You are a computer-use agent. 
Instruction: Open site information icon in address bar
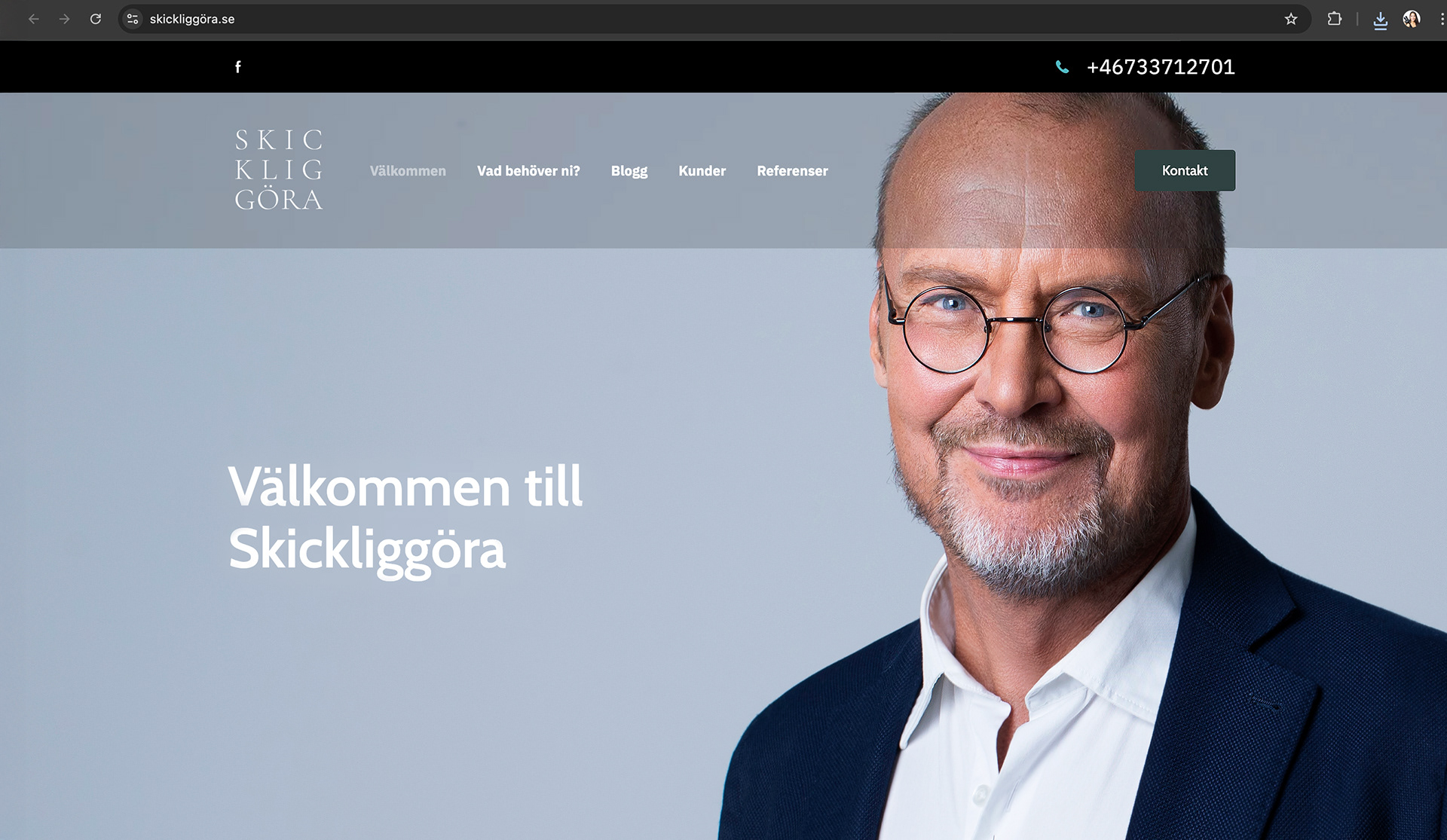click(133, 19)
